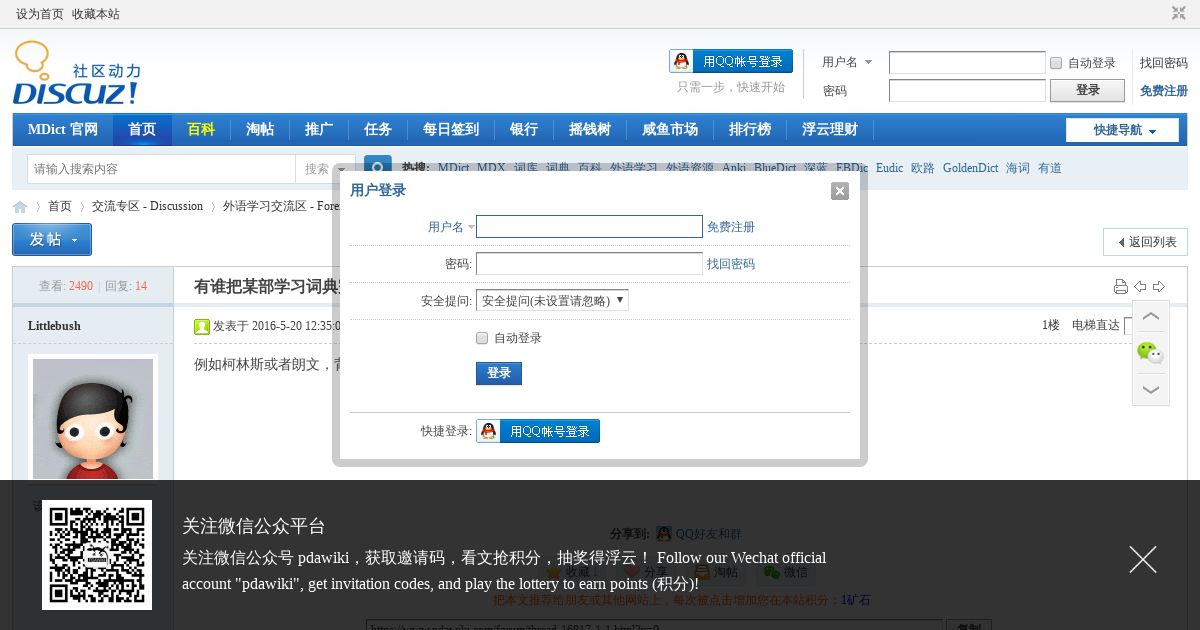Click the scroll-down chevron icon
The image size is (1200, 630).
(1151, 389)
